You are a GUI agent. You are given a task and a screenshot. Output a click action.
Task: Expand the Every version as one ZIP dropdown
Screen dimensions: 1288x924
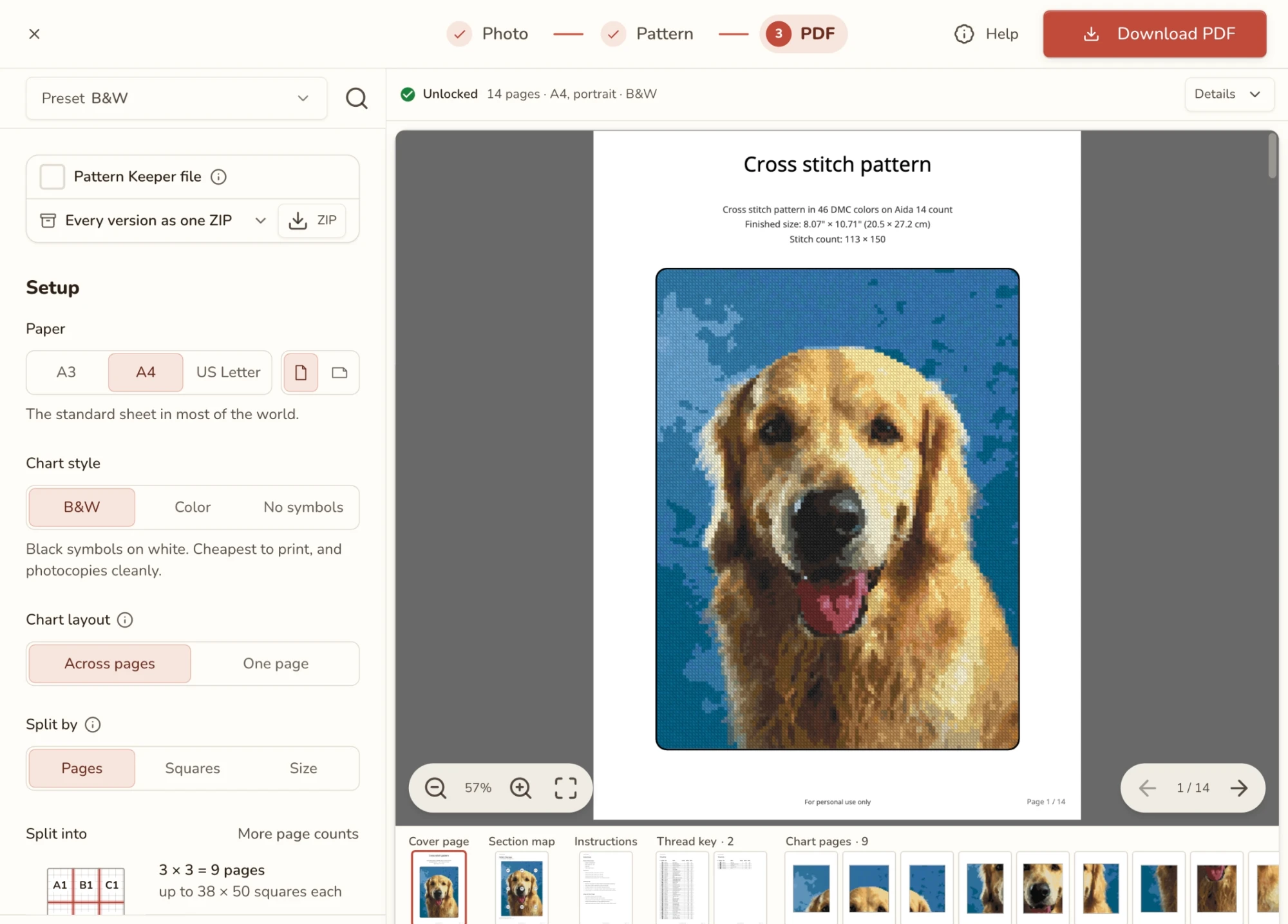pyautogui.click(x=152, y=221)
